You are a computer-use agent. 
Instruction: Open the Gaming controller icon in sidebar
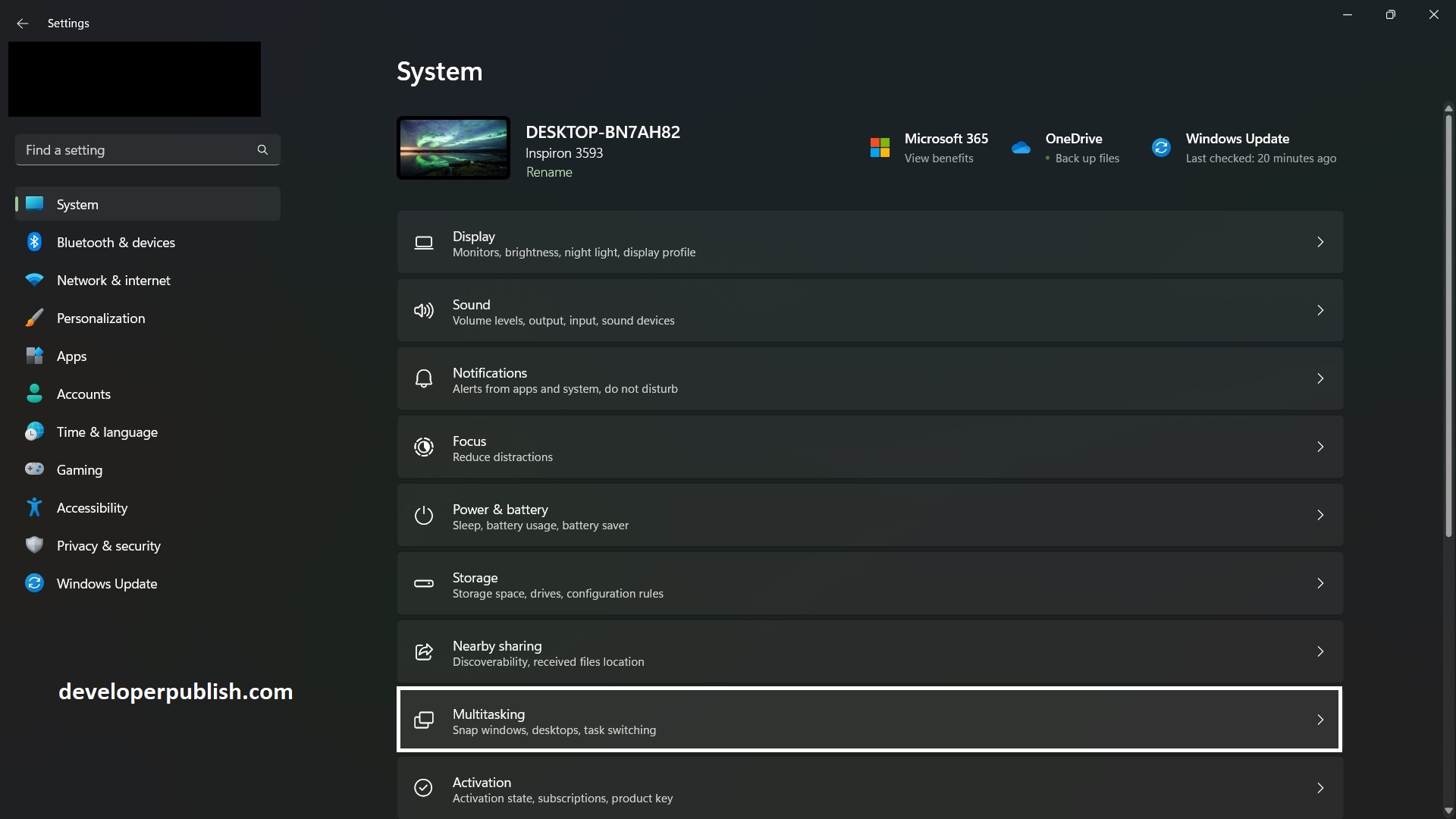(x=34, y=469)
